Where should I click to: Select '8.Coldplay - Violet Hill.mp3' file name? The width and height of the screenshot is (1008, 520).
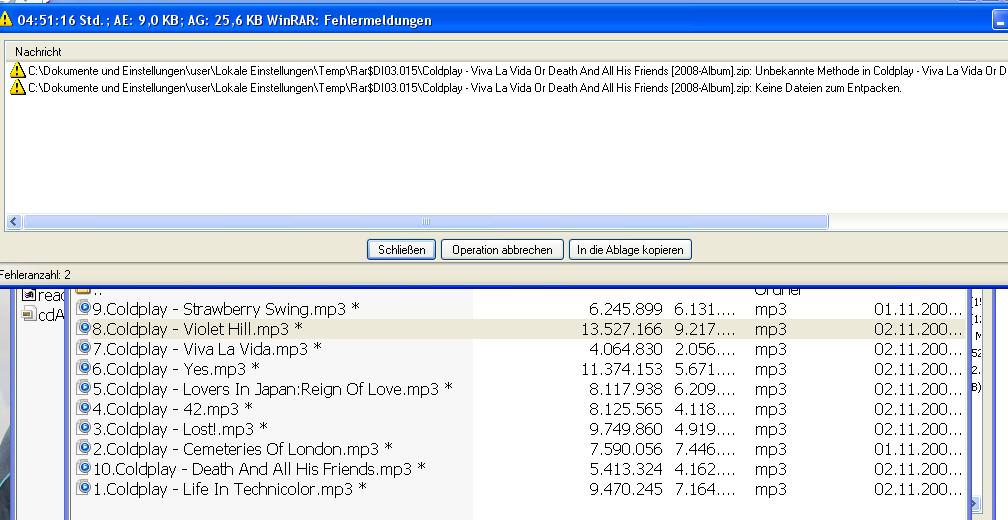(197, 329)
